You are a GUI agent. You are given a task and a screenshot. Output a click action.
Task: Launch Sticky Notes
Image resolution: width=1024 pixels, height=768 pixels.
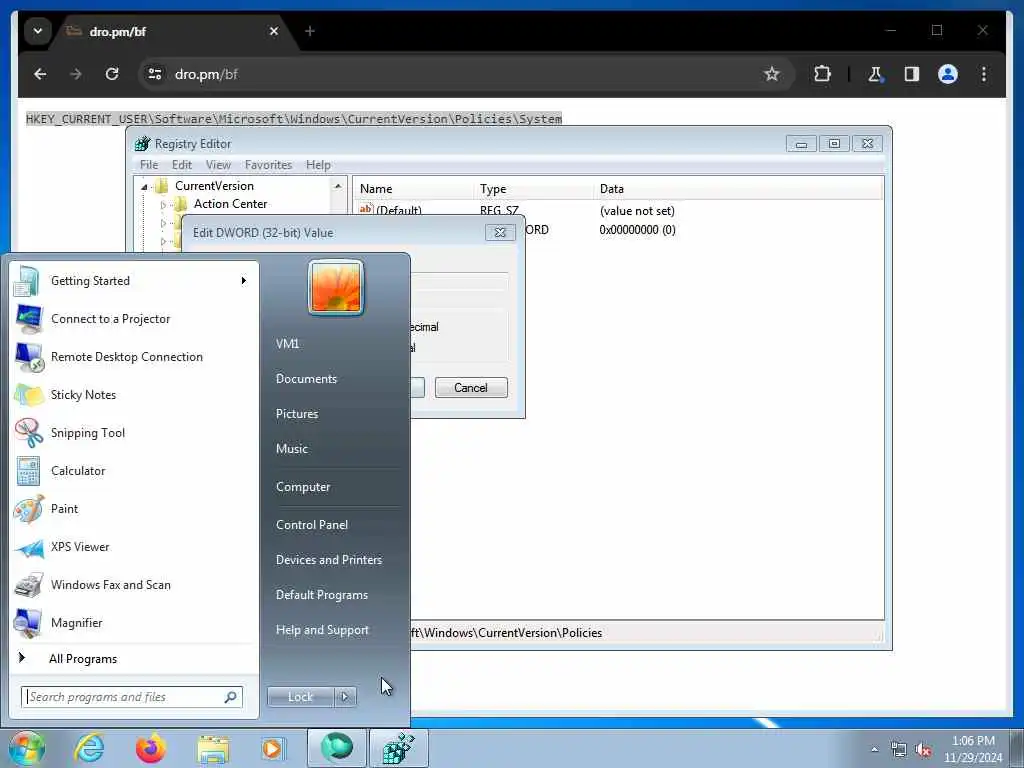tap(133, 394)
